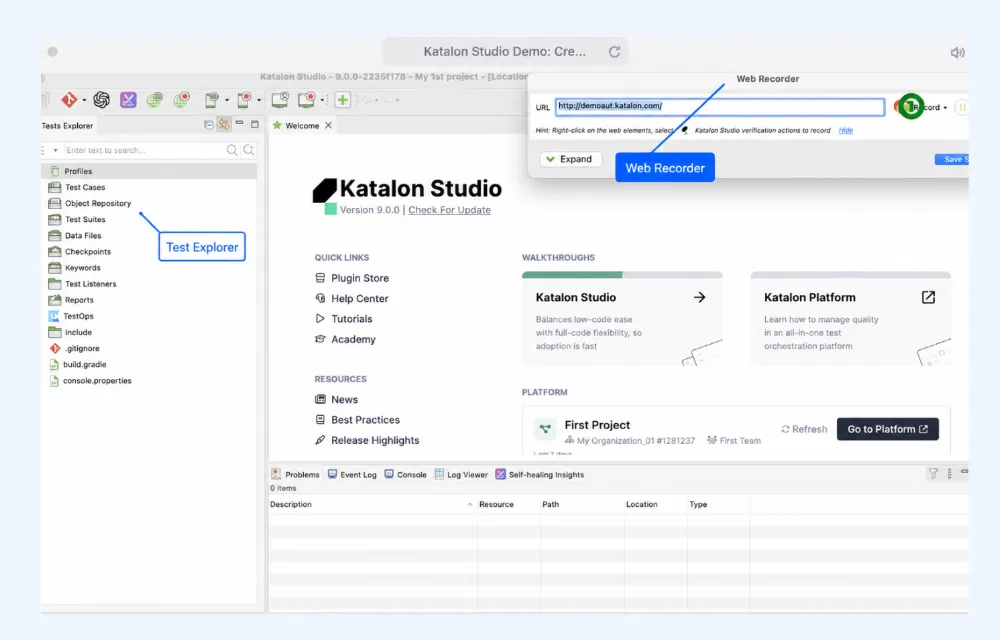The width and height of the screenshot is (1000, 640).
Task: Open the search filter dropdown arrow
Action: (55, 150)
